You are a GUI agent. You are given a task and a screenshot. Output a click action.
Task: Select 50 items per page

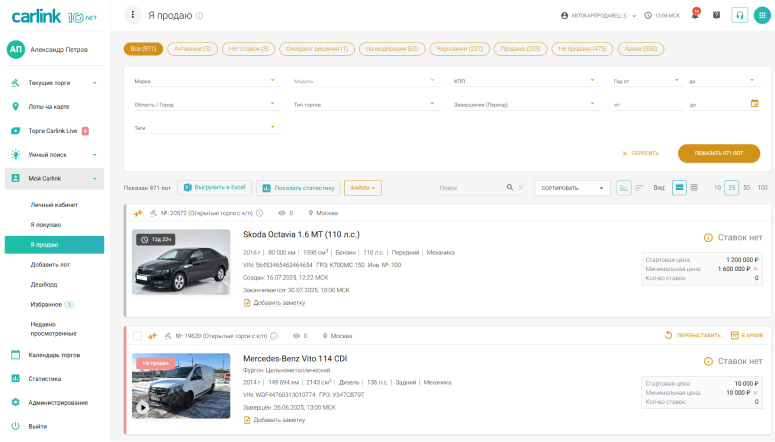(x=746, y=188)
